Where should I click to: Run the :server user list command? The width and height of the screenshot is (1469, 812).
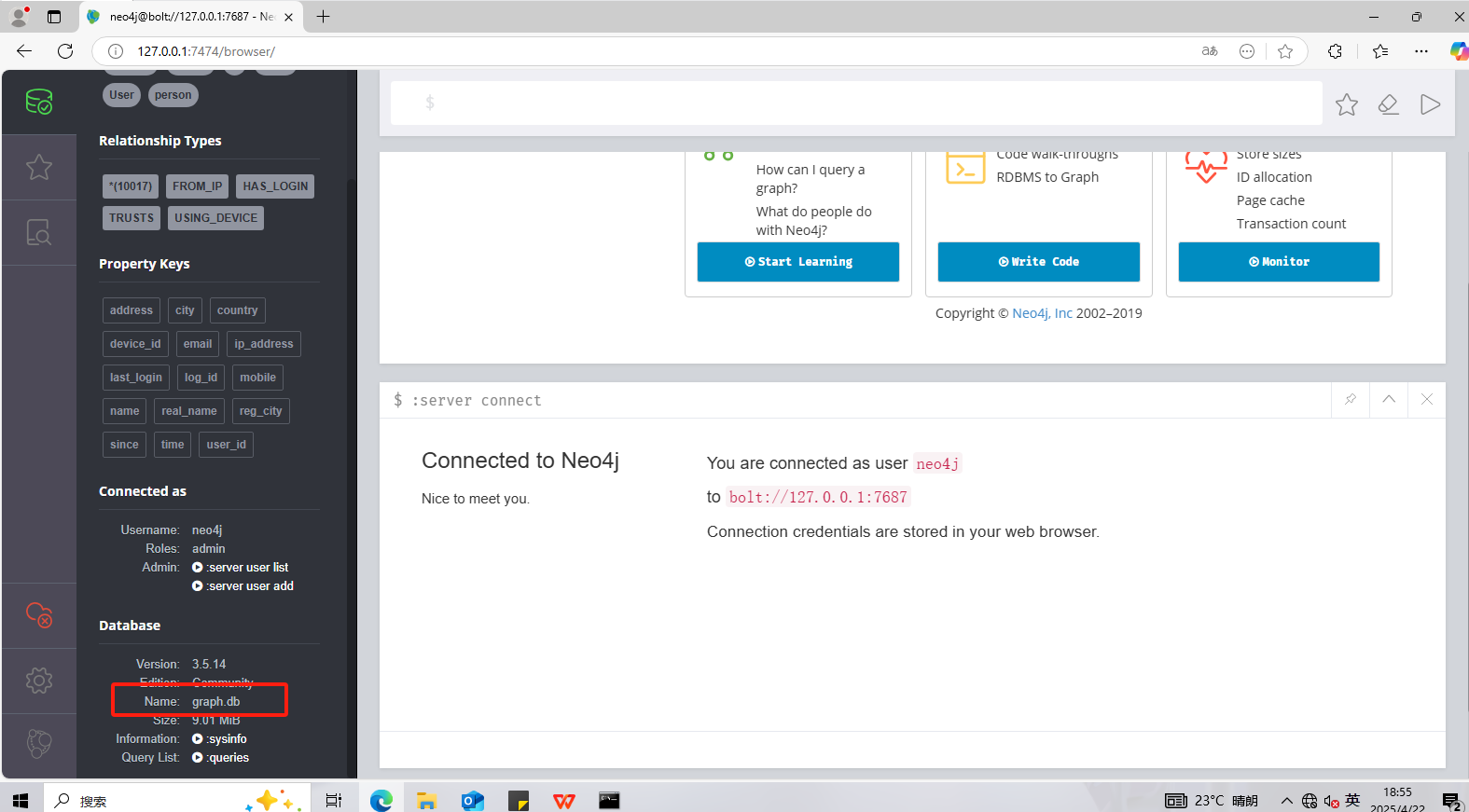(x=241, y=567)
